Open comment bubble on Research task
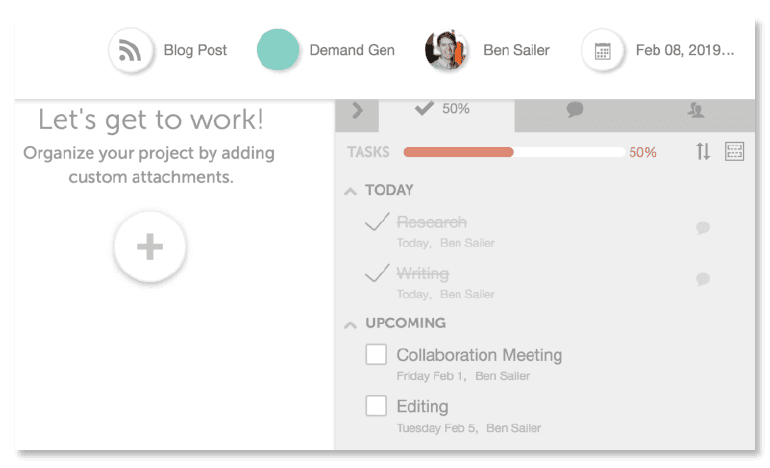 click(x=702, y=228)
